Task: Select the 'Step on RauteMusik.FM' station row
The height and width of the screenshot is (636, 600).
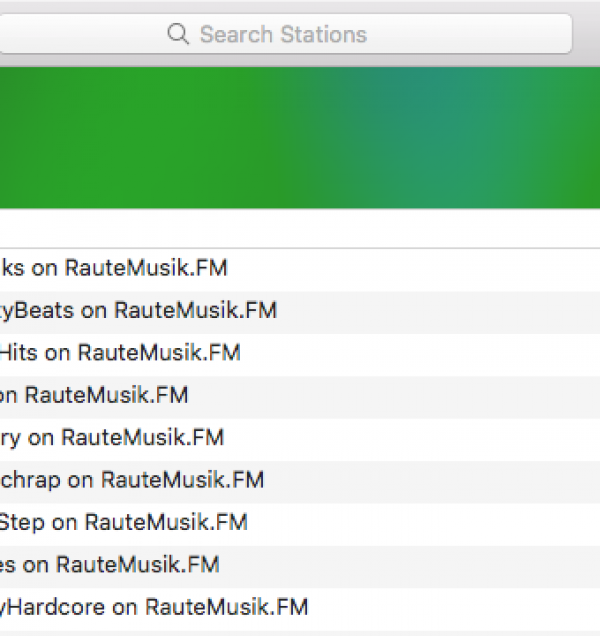Action: 300,524
